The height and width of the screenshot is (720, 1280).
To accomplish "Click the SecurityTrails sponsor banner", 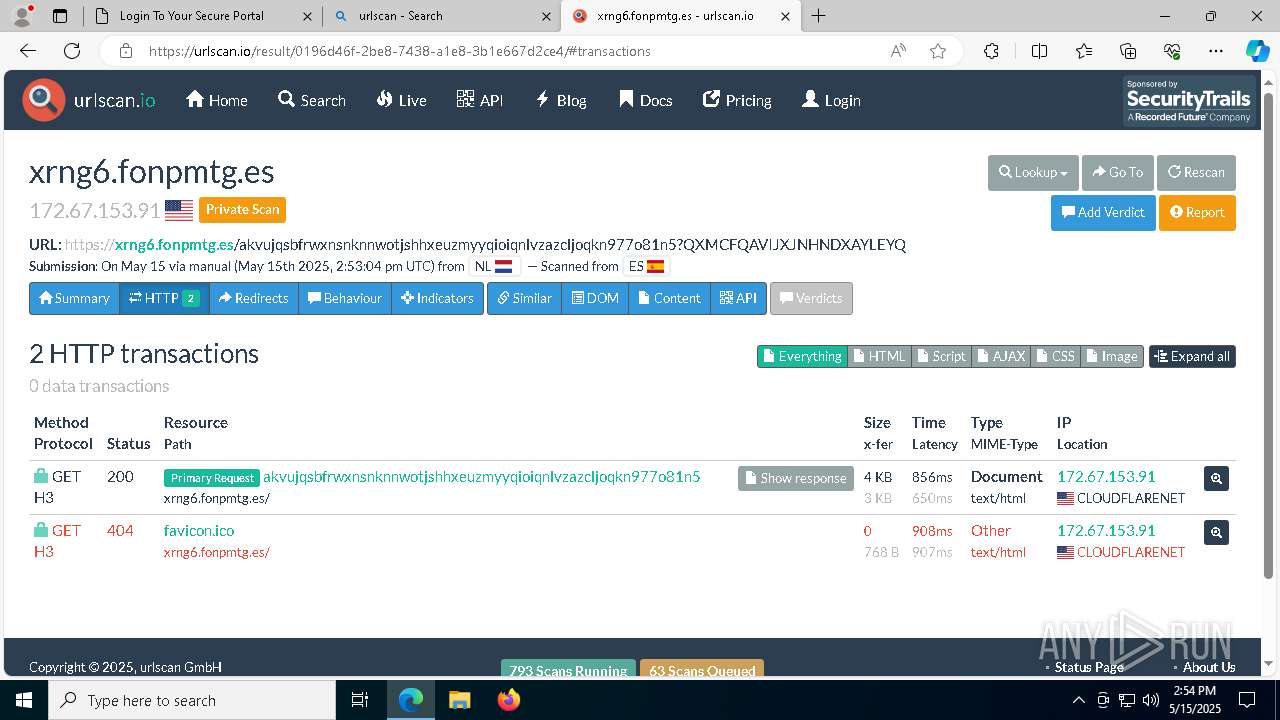I will 1188,101.
